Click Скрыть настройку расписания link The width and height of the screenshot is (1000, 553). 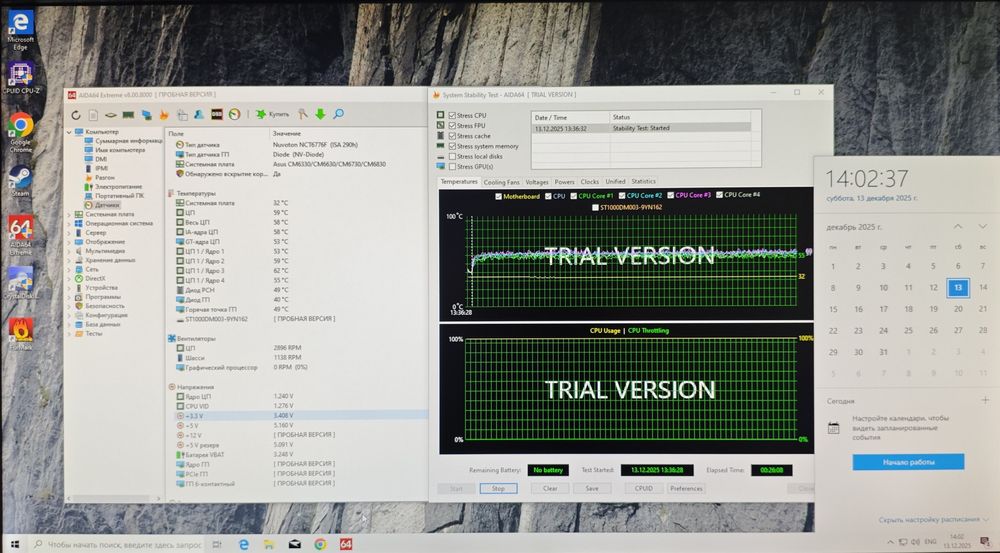click(934, 520)
